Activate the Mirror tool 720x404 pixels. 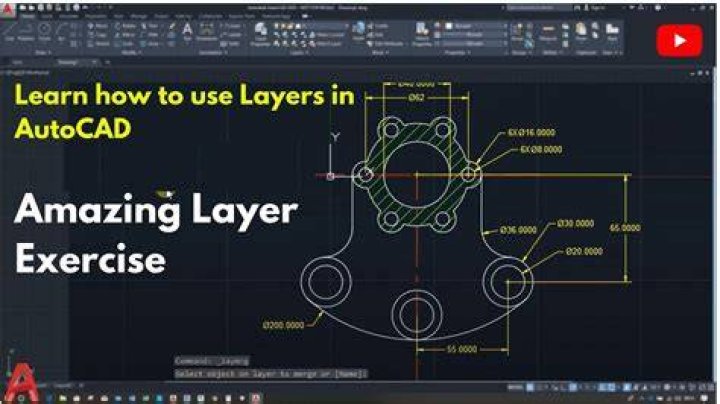click(125, 35)
